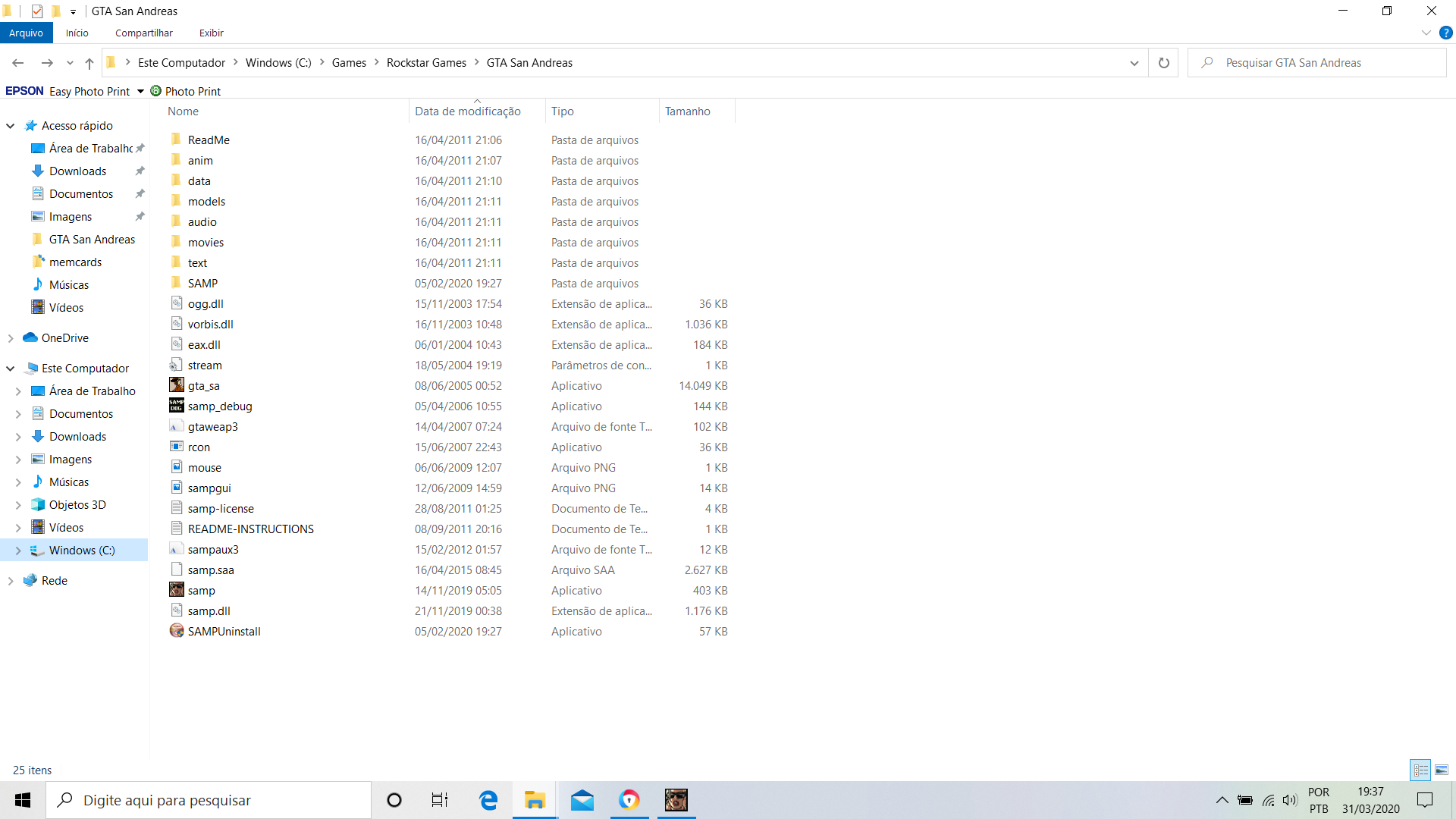Select the samp application icon
This screenshot has height=819, width=1456.
point(177,590)
